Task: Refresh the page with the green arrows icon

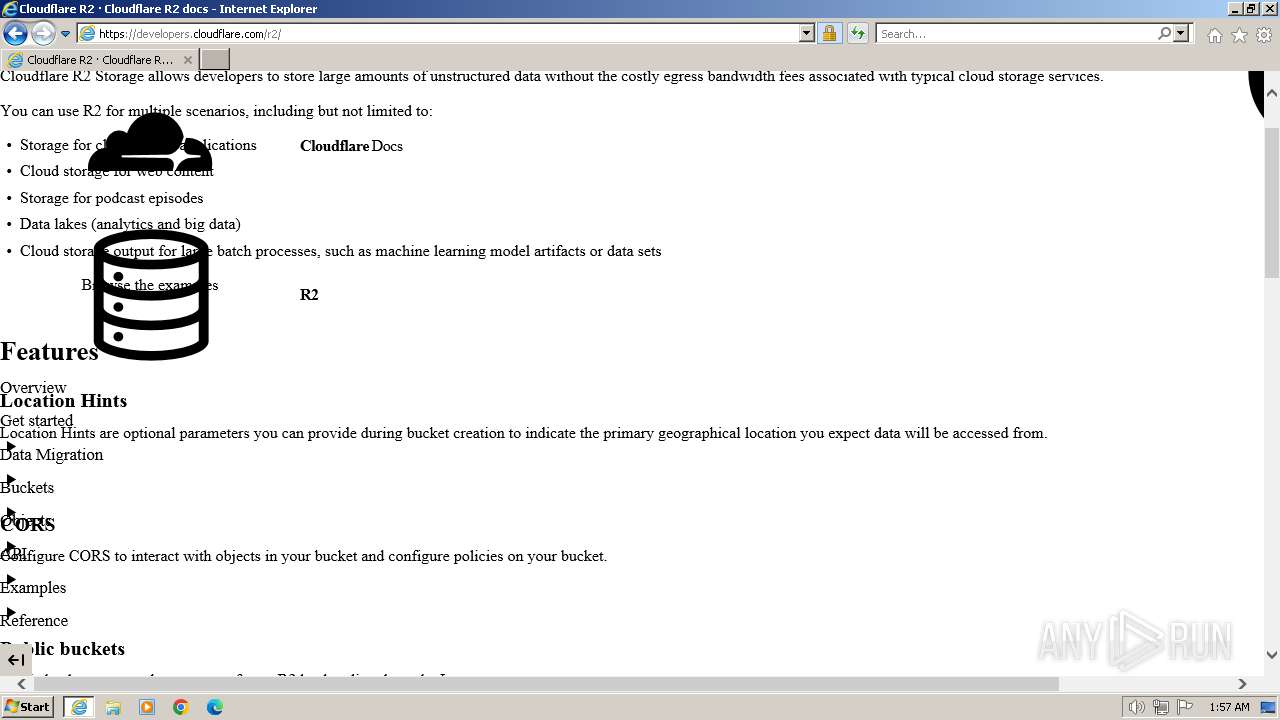Action: tap(857, 33)
